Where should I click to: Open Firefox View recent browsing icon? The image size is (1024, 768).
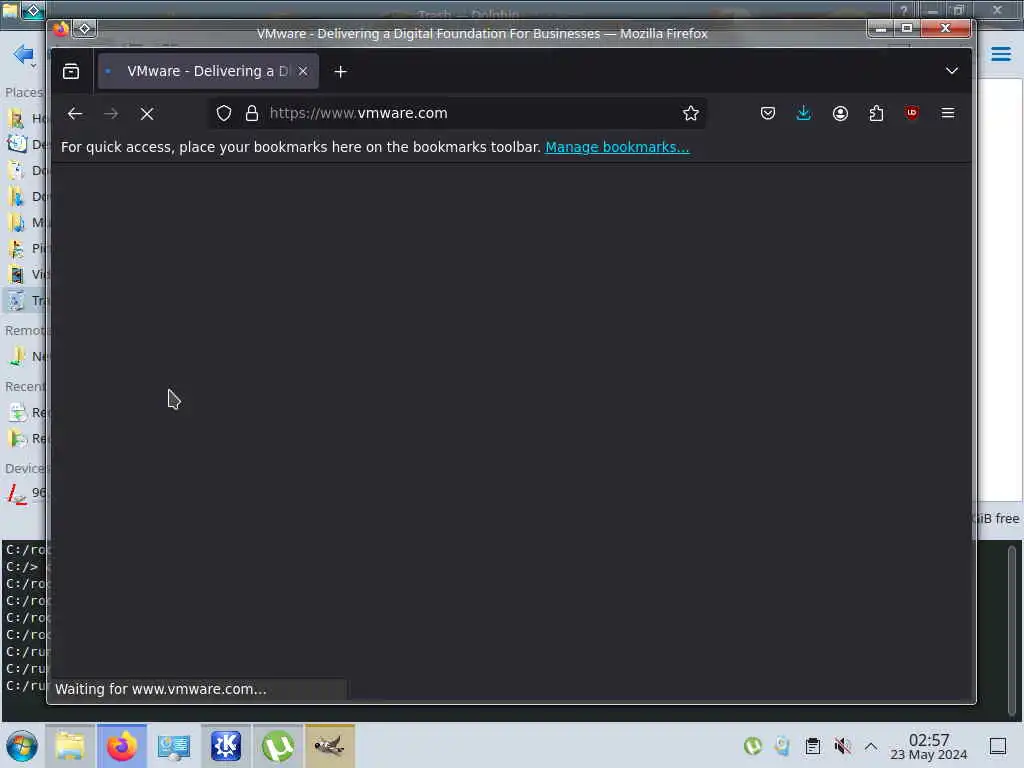71,71
